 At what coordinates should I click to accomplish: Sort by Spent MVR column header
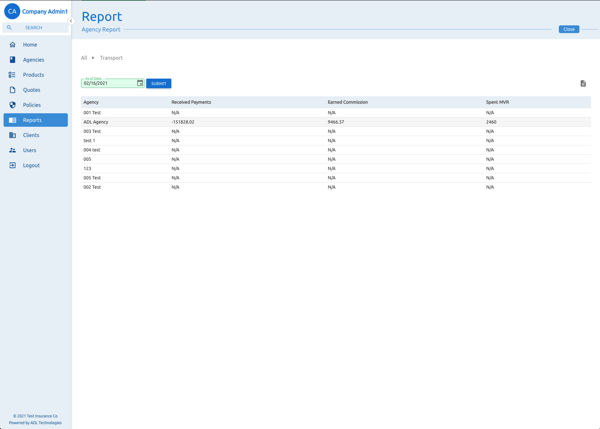(497, 102)
